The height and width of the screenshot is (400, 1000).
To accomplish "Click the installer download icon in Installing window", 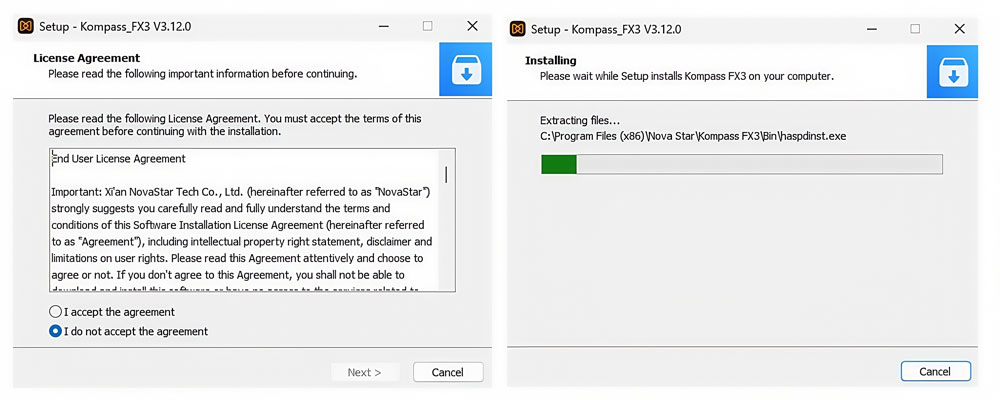I will (953, 71).
